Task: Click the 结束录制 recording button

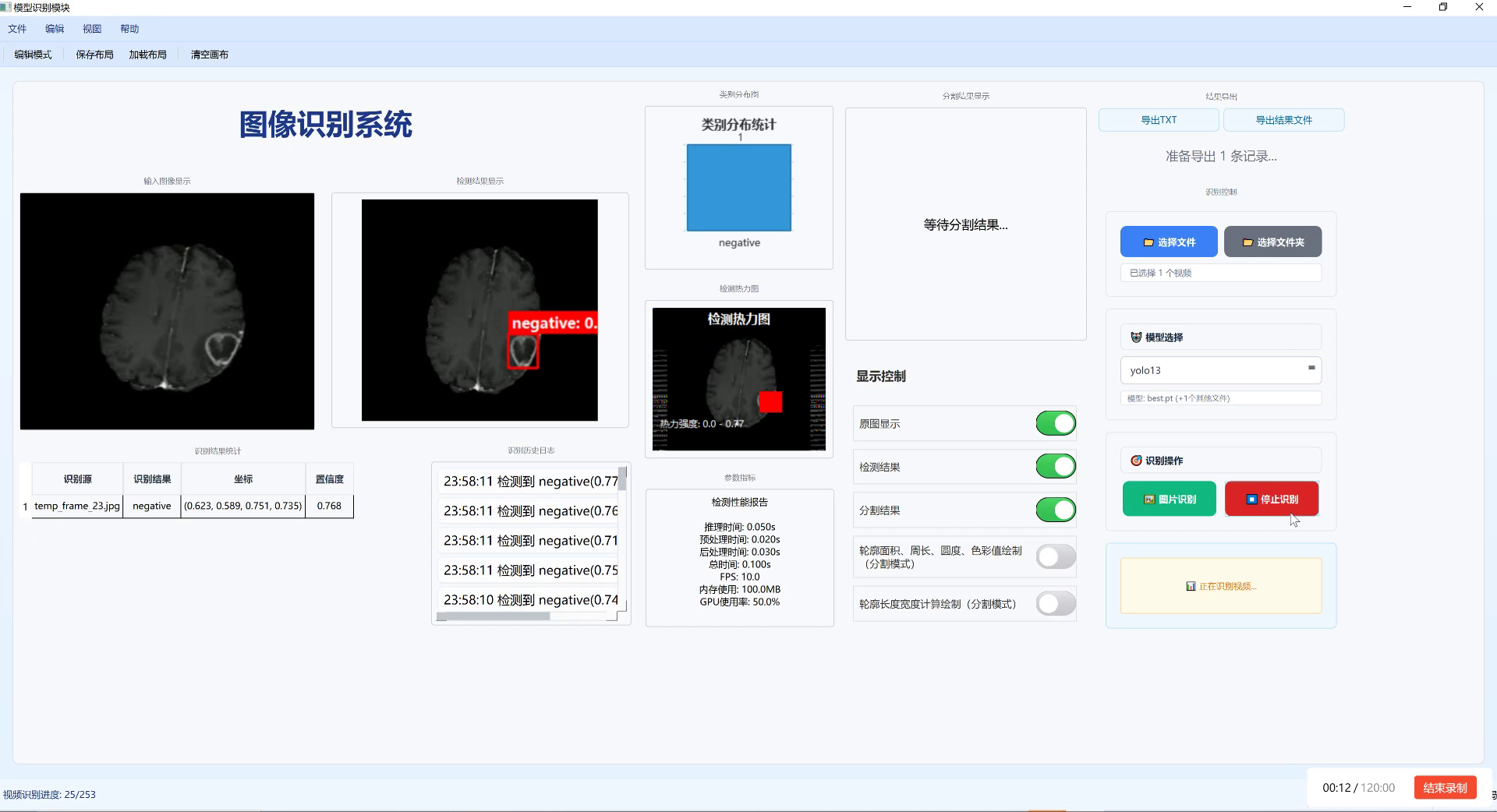Action: 1444,788
